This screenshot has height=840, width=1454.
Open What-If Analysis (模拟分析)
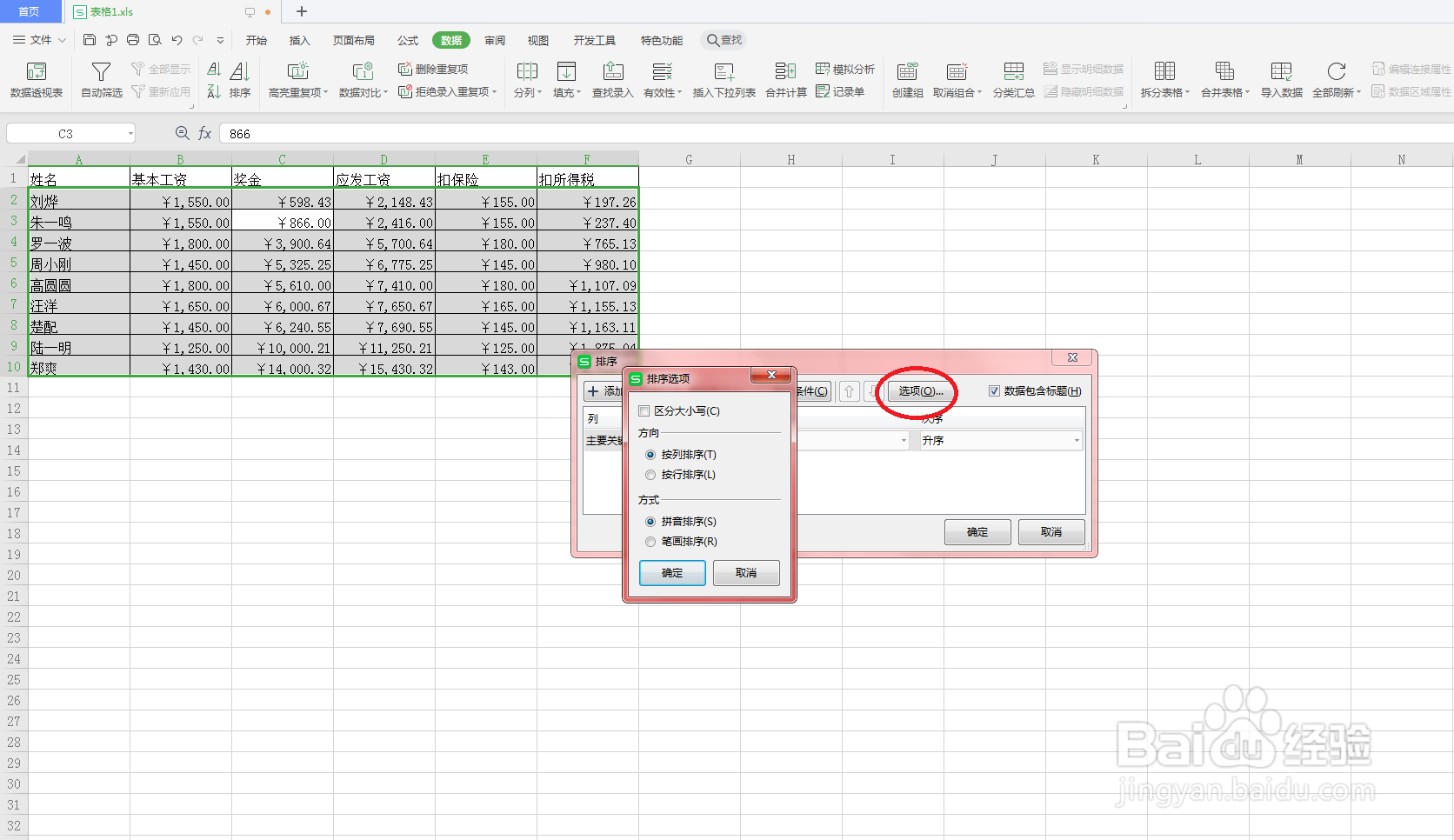tap(845, 69)
